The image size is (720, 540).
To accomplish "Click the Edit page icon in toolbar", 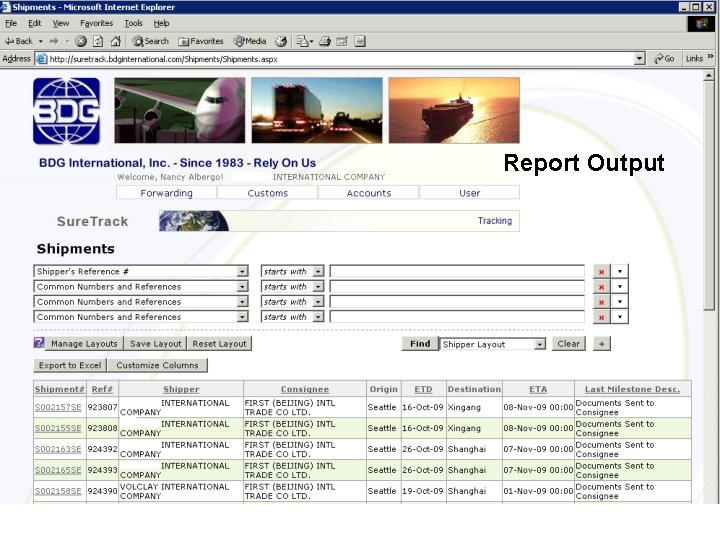I will tap(342, 41).
